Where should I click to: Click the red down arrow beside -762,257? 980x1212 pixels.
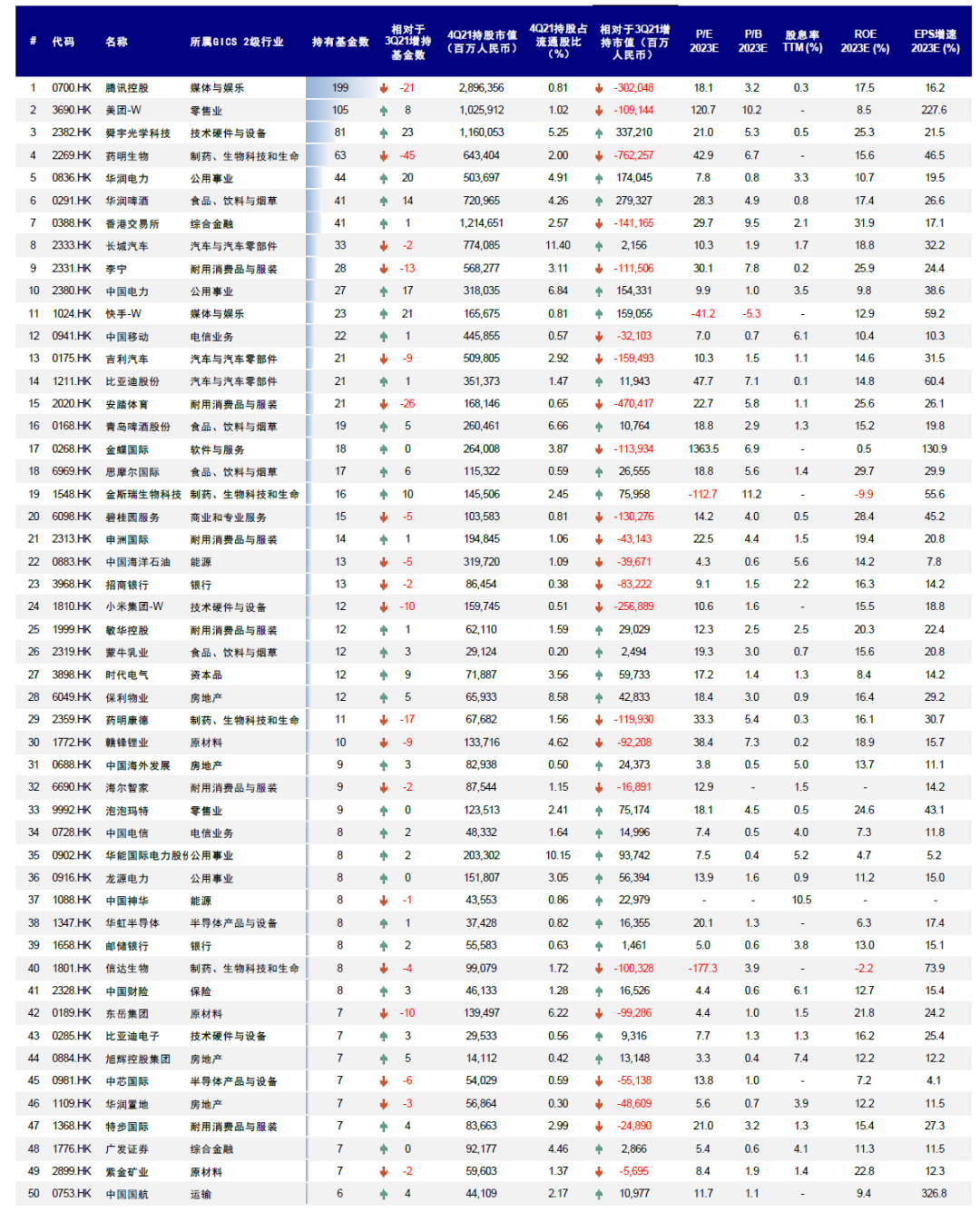point(599,155)
